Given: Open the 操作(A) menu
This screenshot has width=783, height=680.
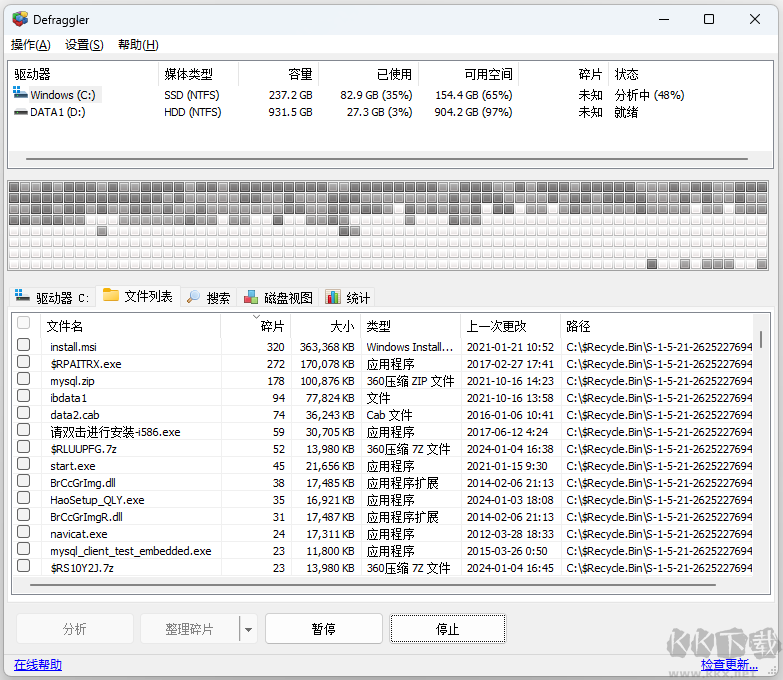Looking at the screenshot, I should point(30,45).
